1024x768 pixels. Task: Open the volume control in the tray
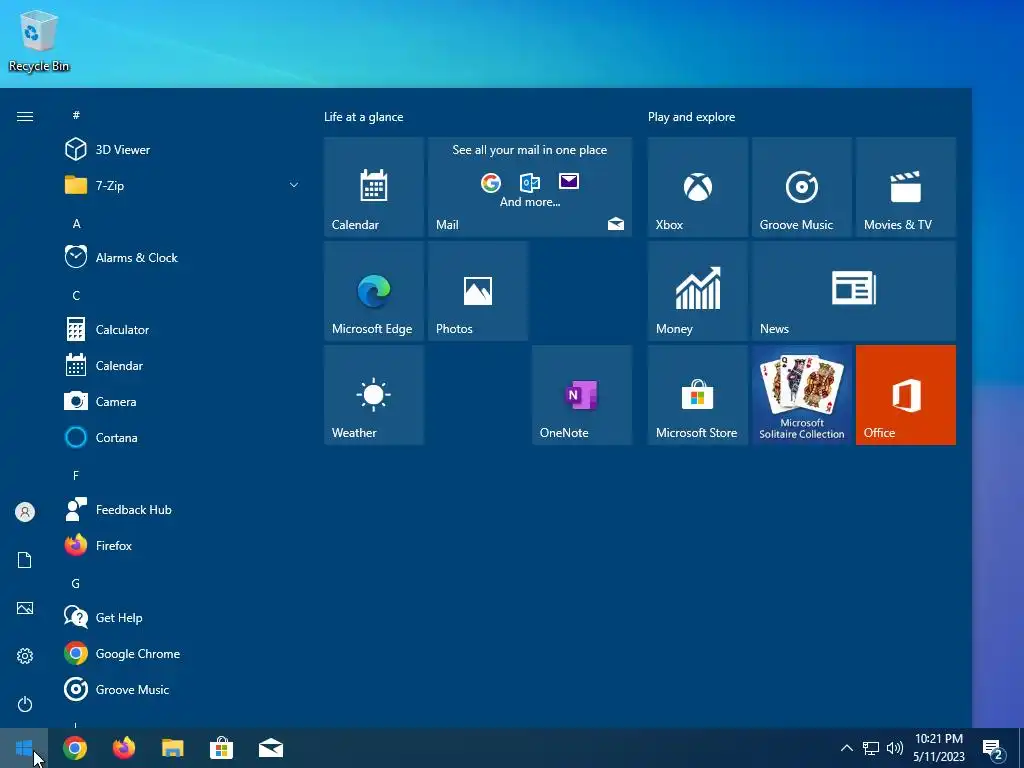pyautogui.click(x=895, y=748)
